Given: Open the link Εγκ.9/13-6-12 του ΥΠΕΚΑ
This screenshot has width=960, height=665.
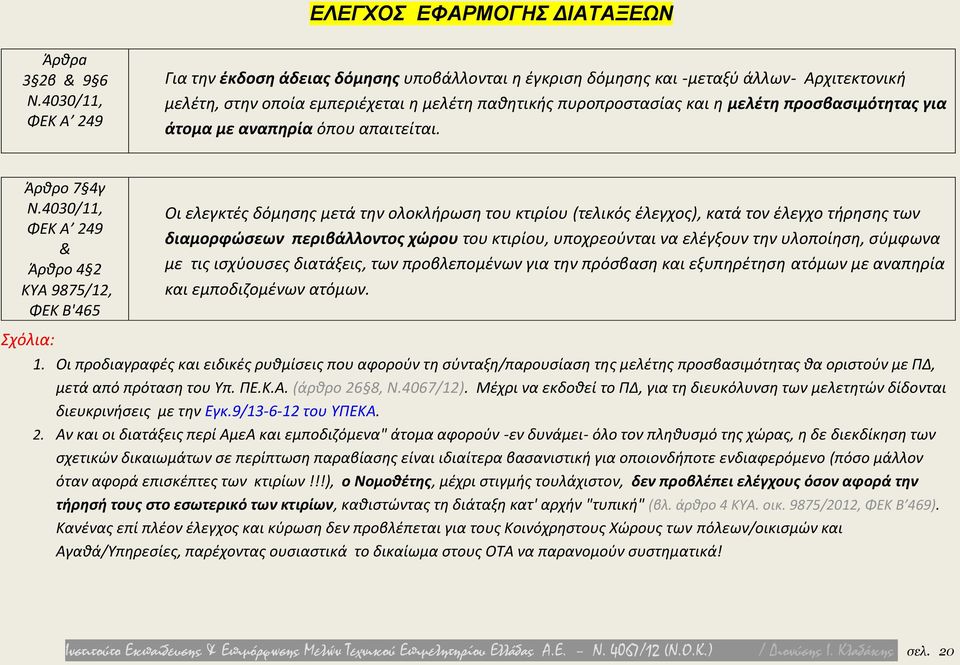Looking at the screenshot, I should pos(291,411).
